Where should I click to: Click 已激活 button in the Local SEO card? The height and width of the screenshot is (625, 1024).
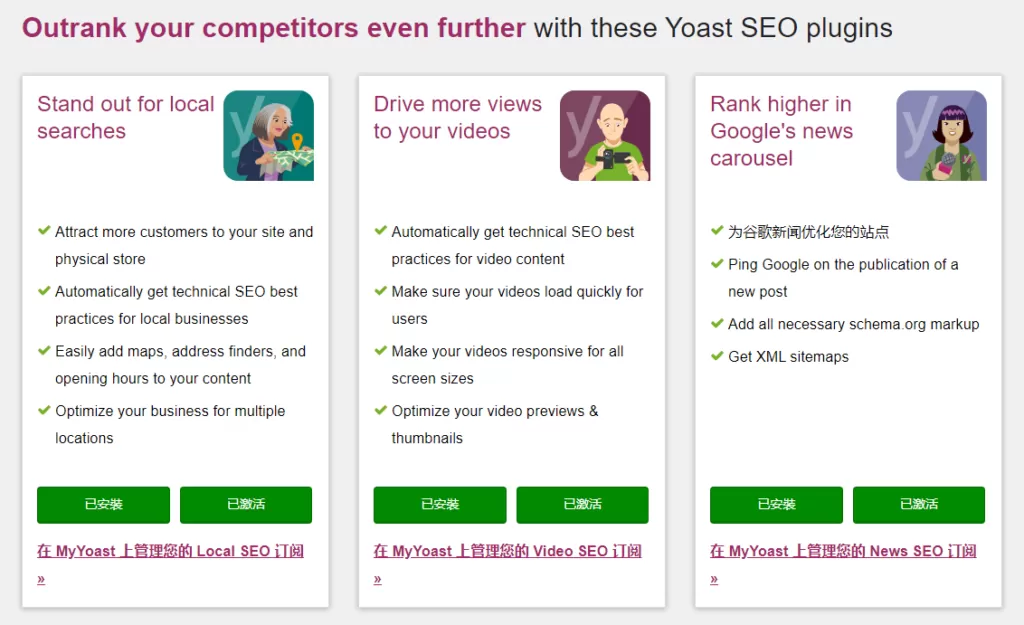point(246,505)
